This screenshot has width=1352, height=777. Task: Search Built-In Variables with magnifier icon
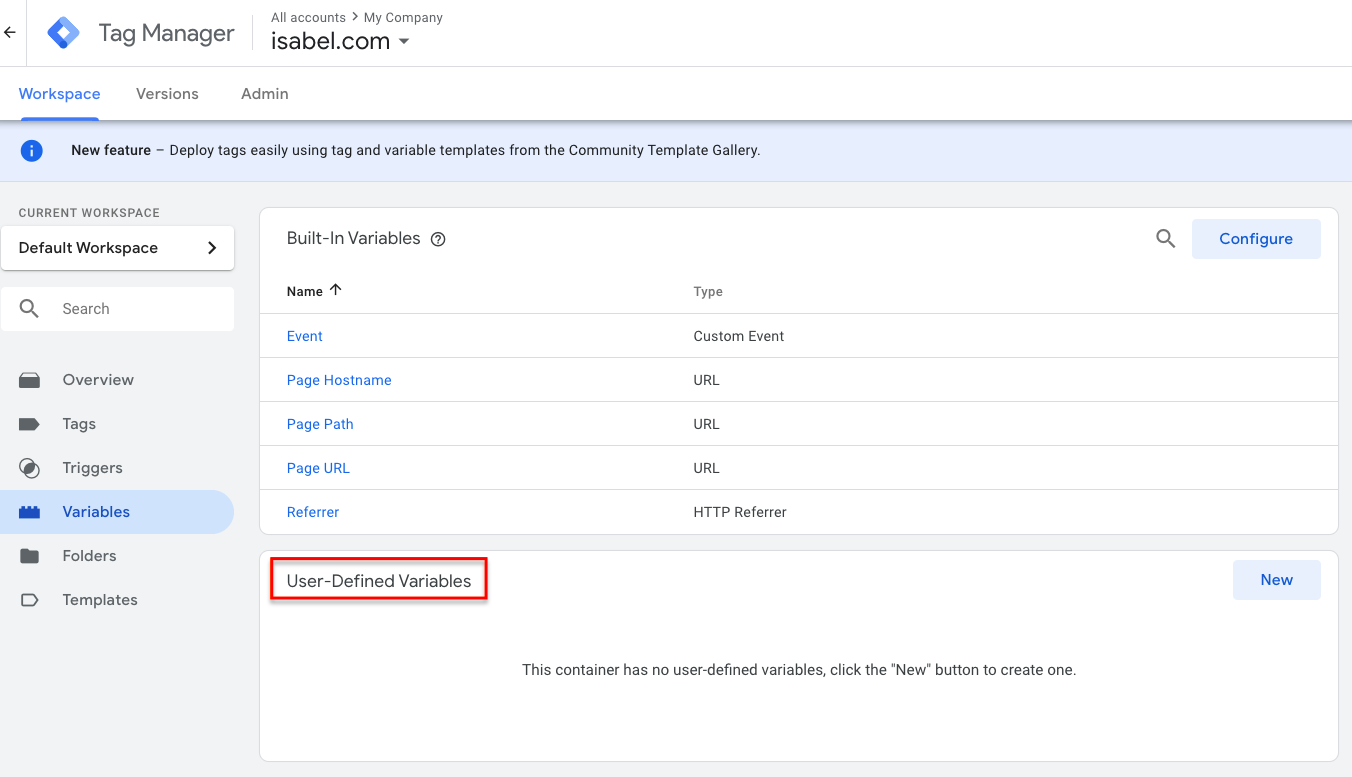coord(1165,239)
